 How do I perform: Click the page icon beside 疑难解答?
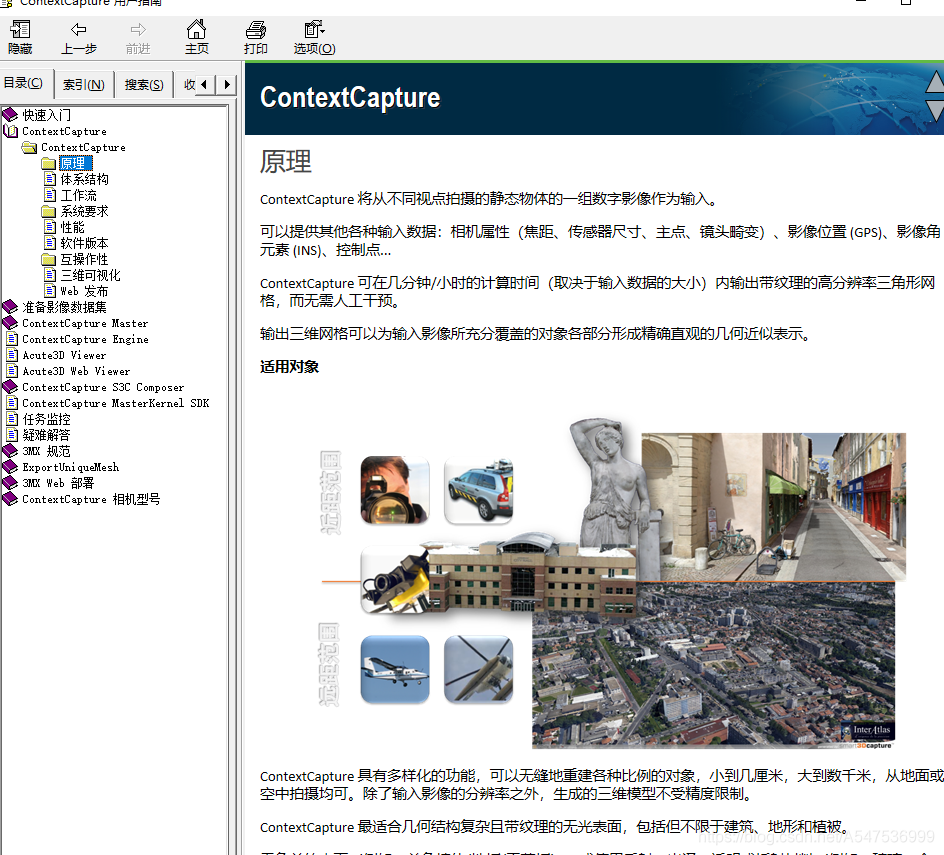pyautogui.click(x=12, y=435)
